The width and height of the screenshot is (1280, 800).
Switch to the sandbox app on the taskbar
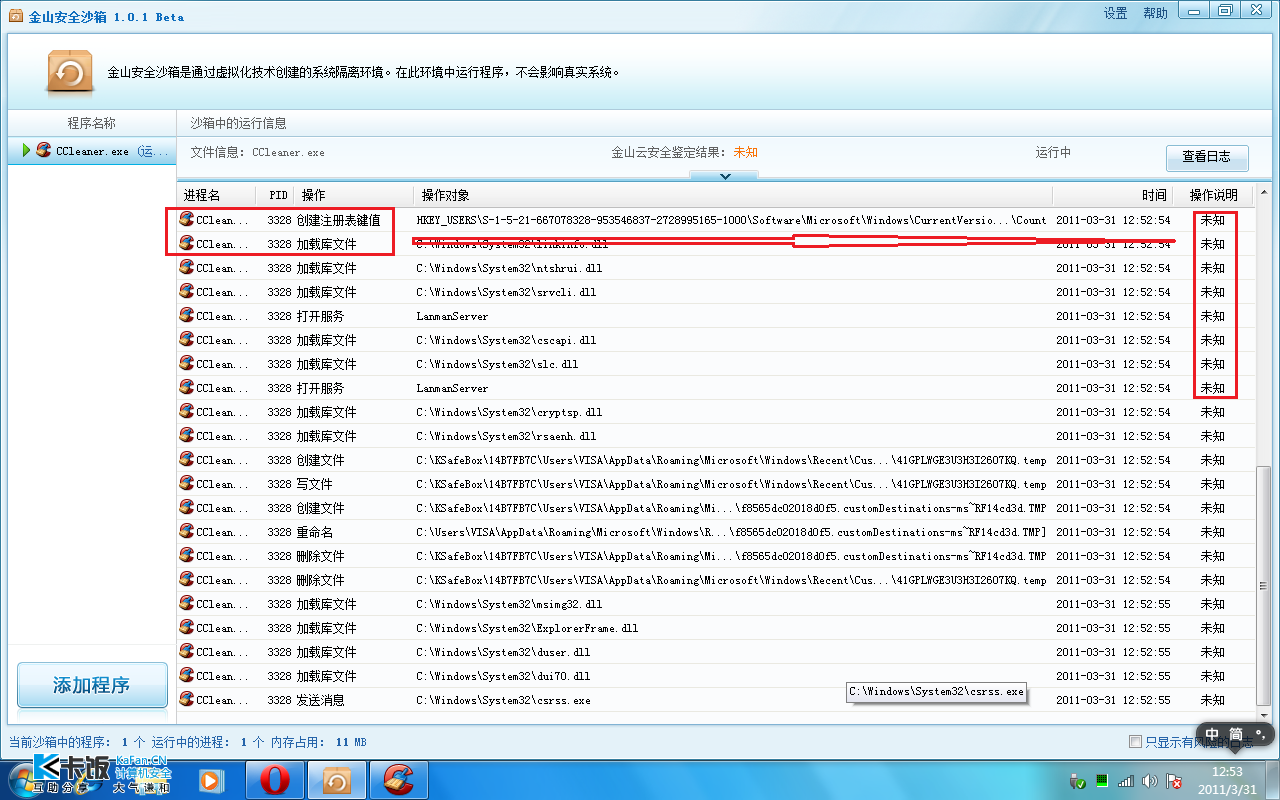[x=337, y=779]
